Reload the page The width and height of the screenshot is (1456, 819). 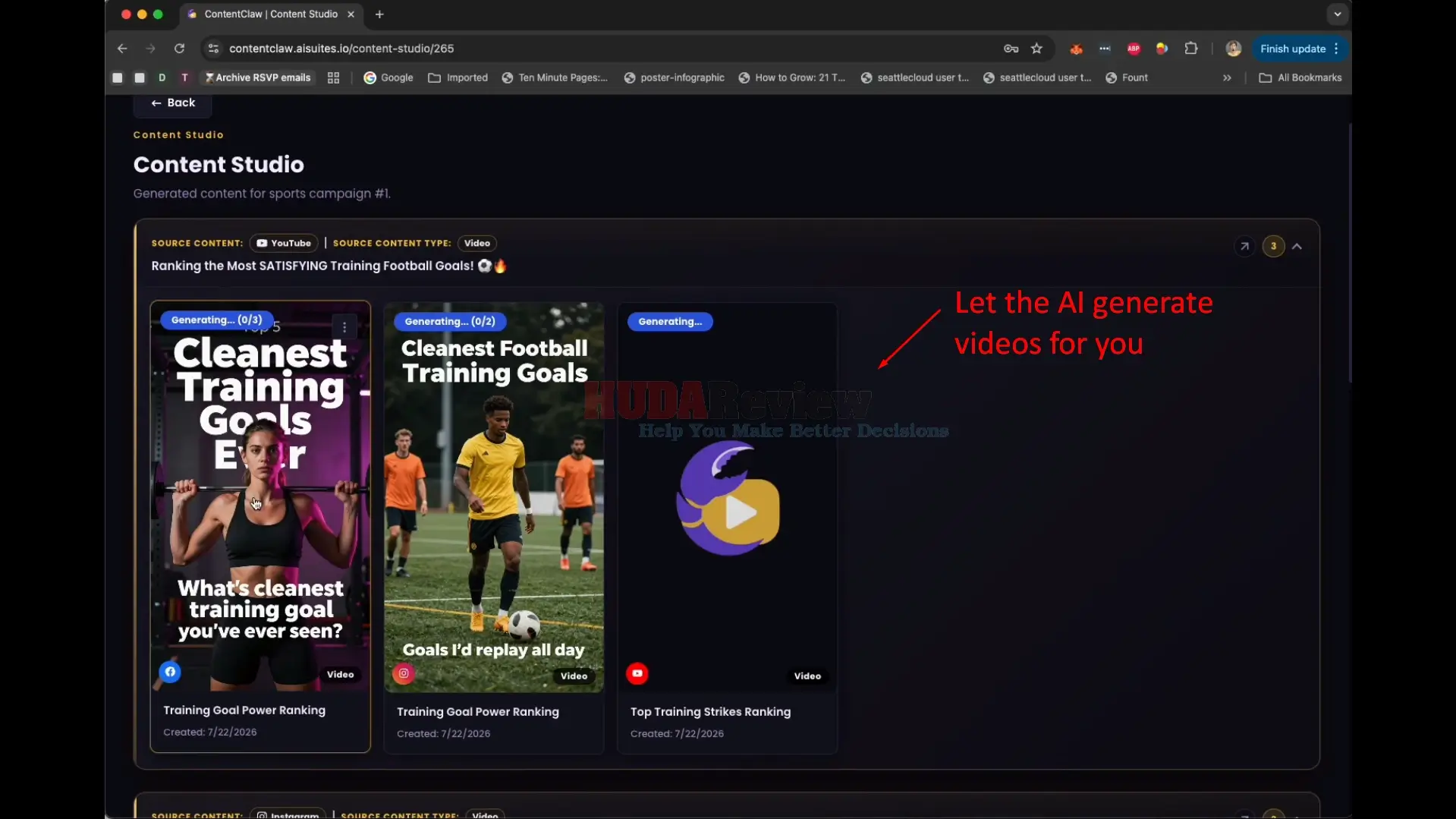click(x=179, y=49)
